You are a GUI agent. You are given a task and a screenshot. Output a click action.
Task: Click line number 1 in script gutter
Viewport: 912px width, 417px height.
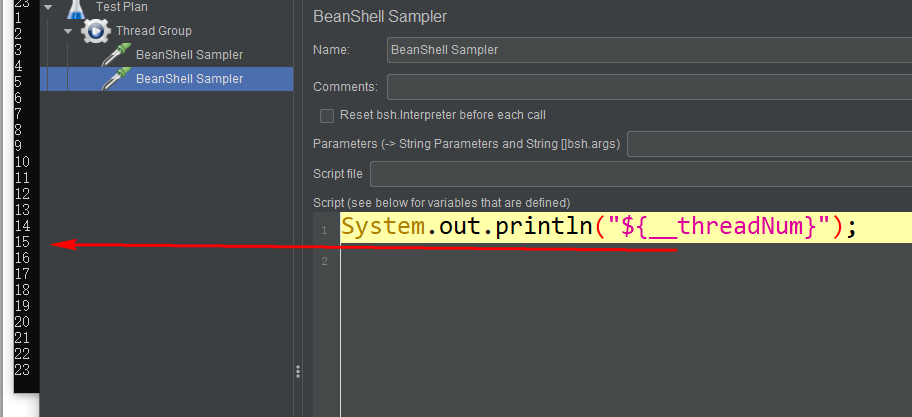323,231
